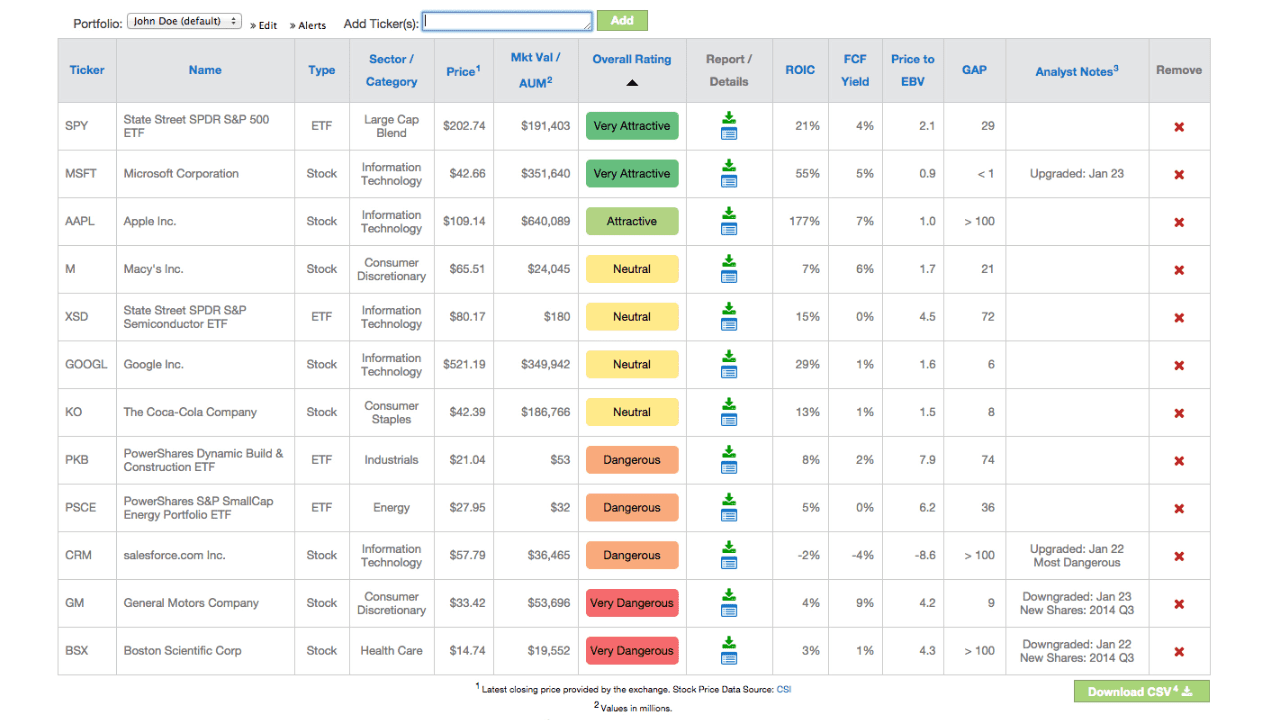
Task: Remove PKB from the portfolio
Action: (1179, 461)
